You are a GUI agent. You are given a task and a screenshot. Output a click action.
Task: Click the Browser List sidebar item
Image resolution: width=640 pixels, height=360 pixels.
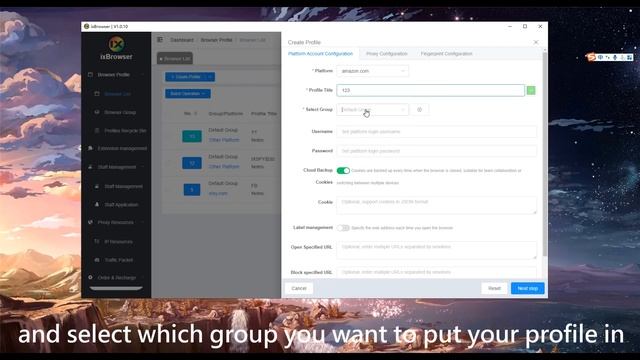point(118,94)
